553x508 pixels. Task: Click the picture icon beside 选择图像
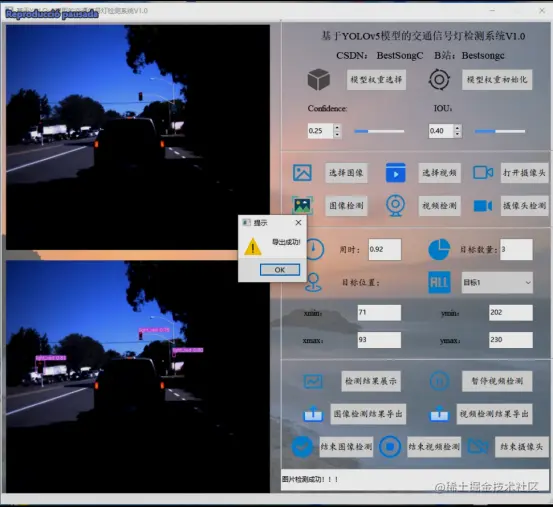302,173
